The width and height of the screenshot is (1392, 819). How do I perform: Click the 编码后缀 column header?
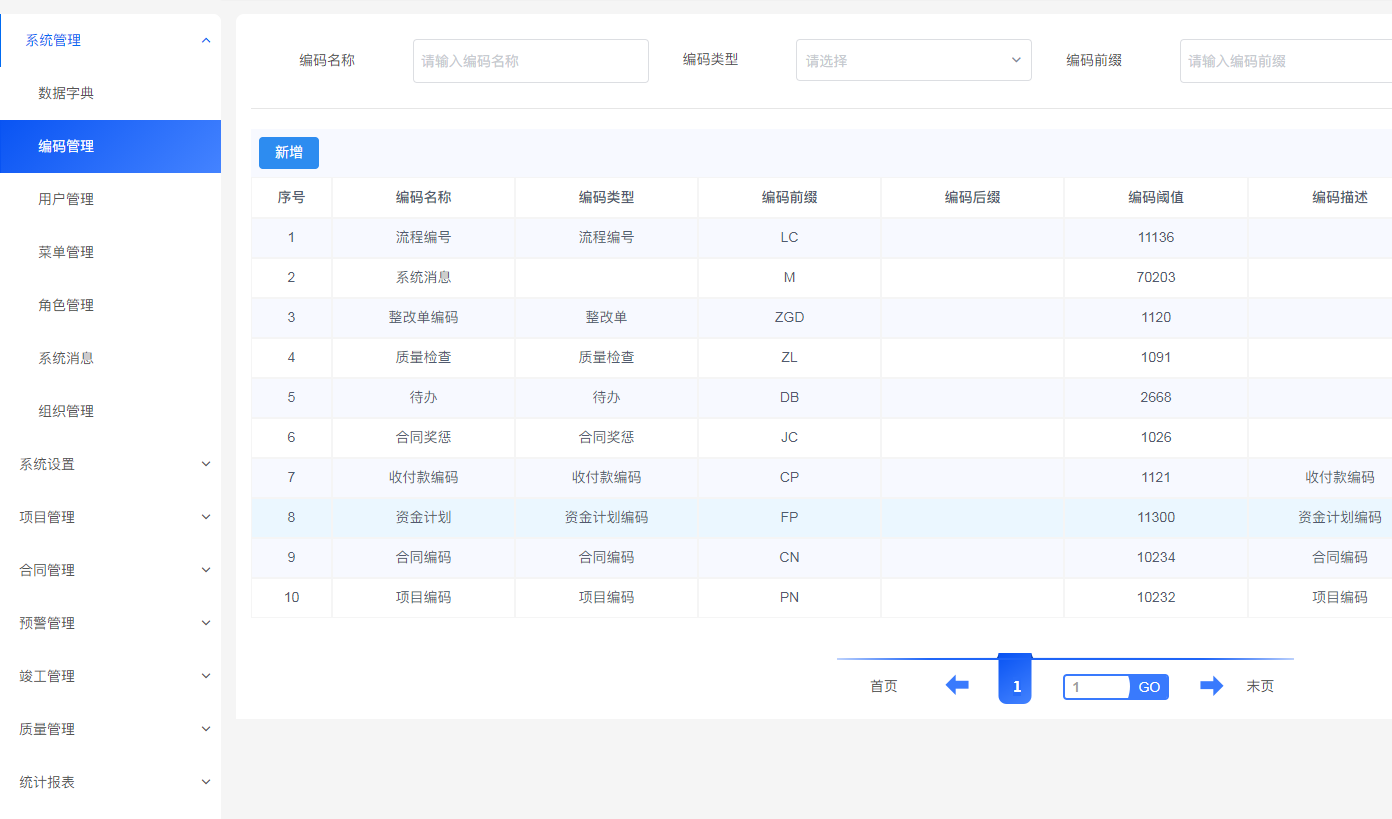coord(973,197)
